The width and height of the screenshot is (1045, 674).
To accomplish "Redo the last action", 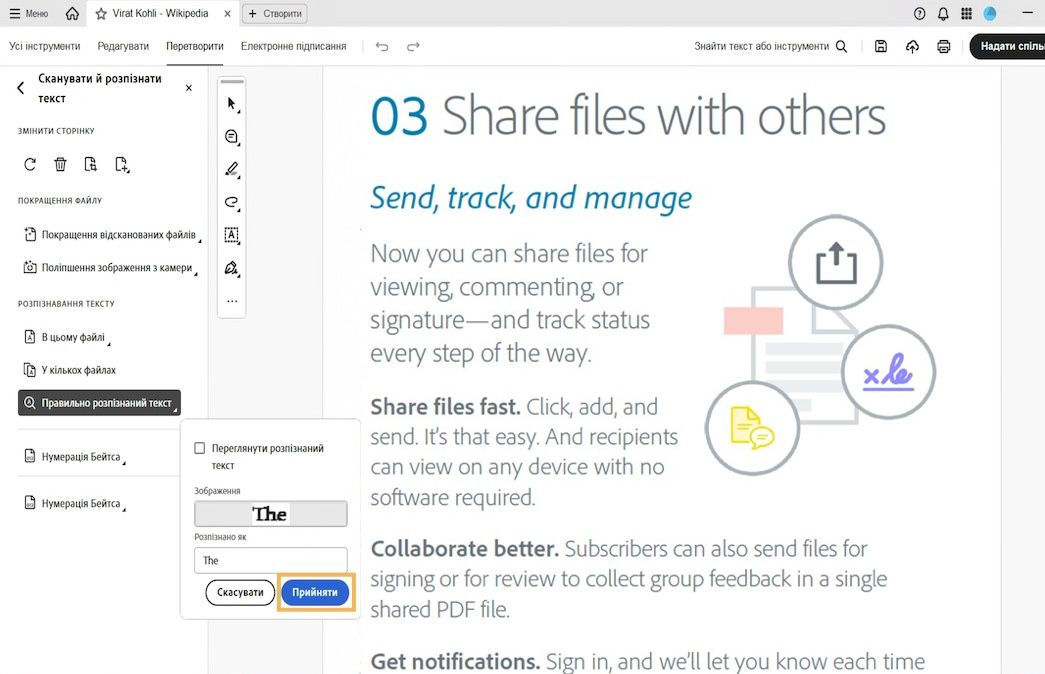I will tap(413, 46).
